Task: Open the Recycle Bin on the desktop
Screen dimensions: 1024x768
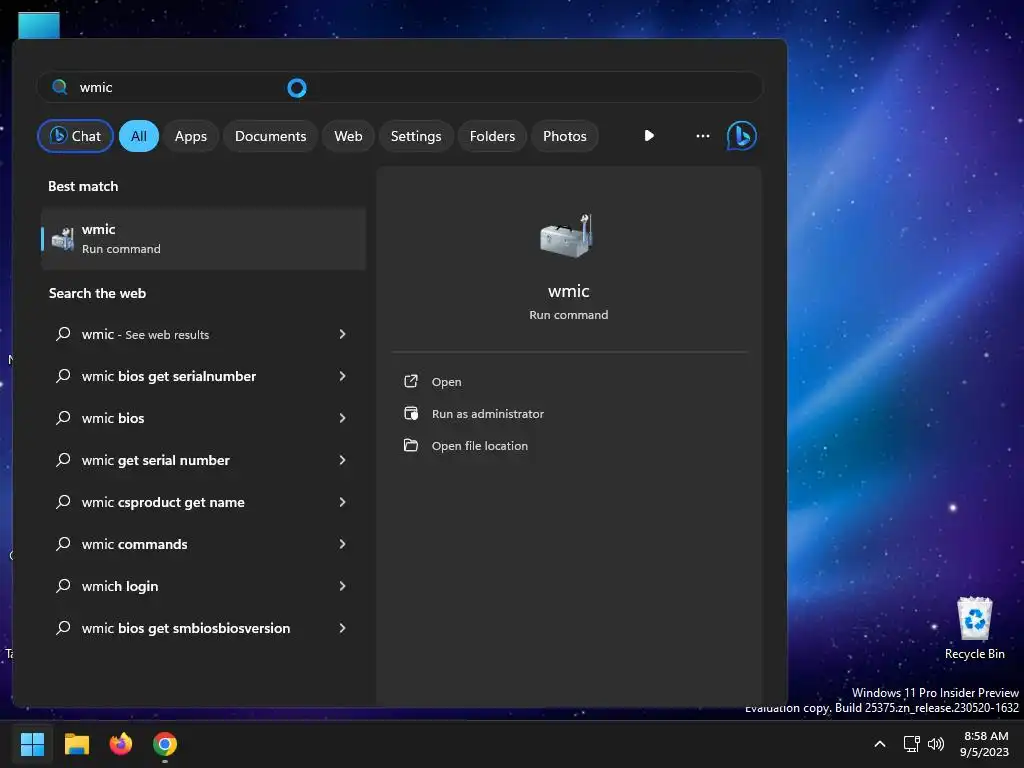Action: (x=974, y=628)
